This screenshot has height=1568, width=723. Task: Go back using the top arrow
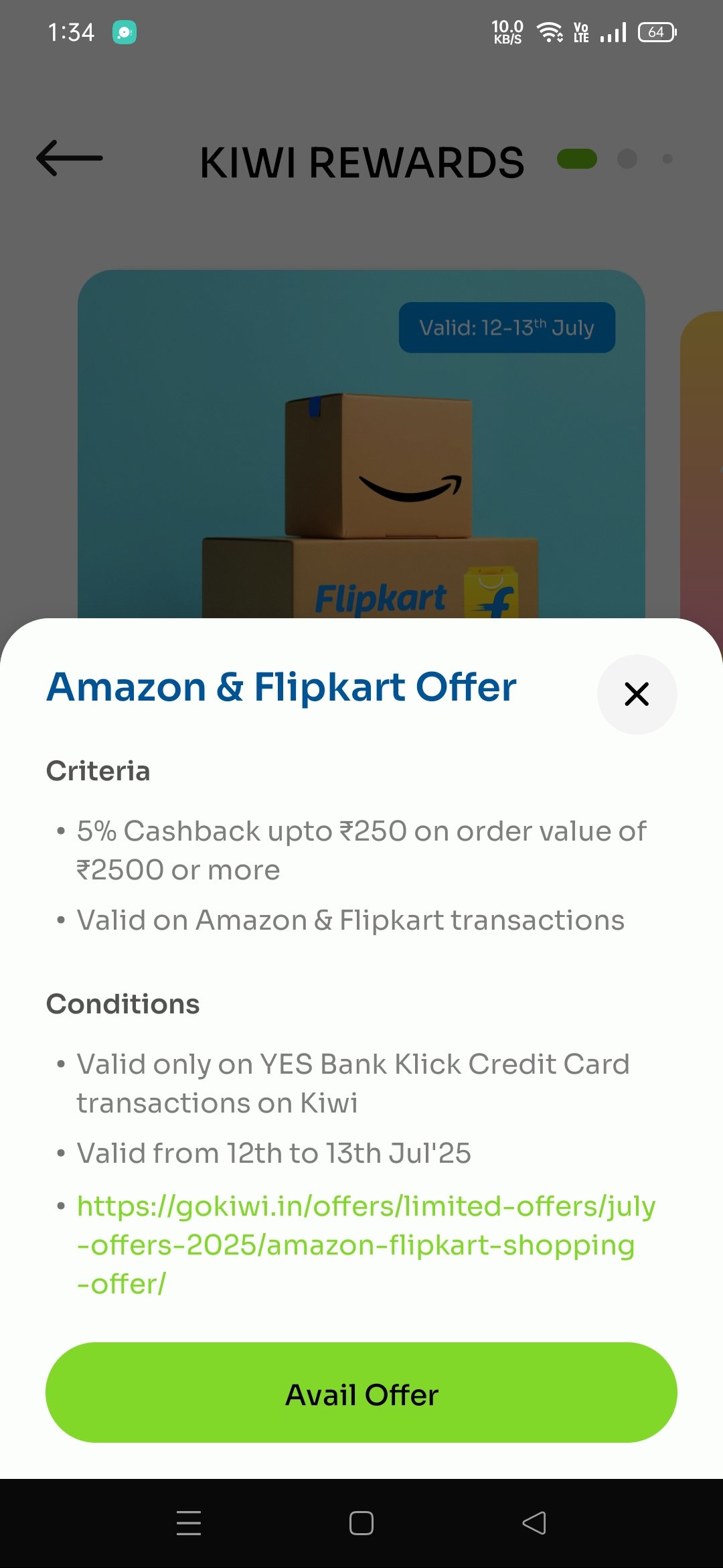pos(70,158)
